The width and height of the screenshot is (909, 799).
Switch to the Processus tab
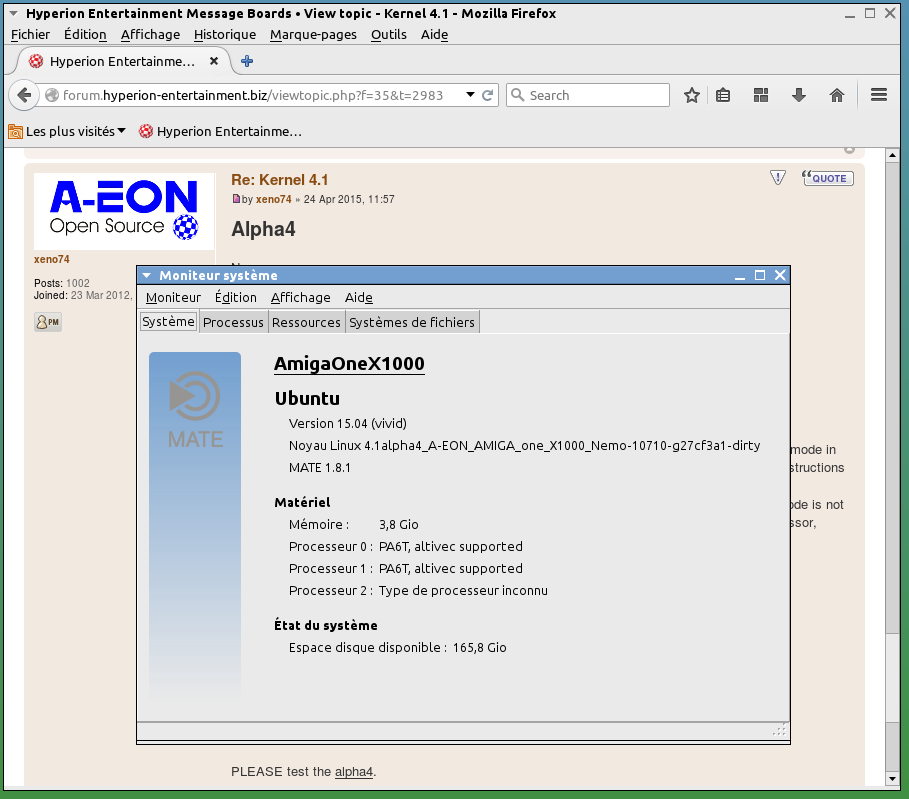[x=233, y=322]
